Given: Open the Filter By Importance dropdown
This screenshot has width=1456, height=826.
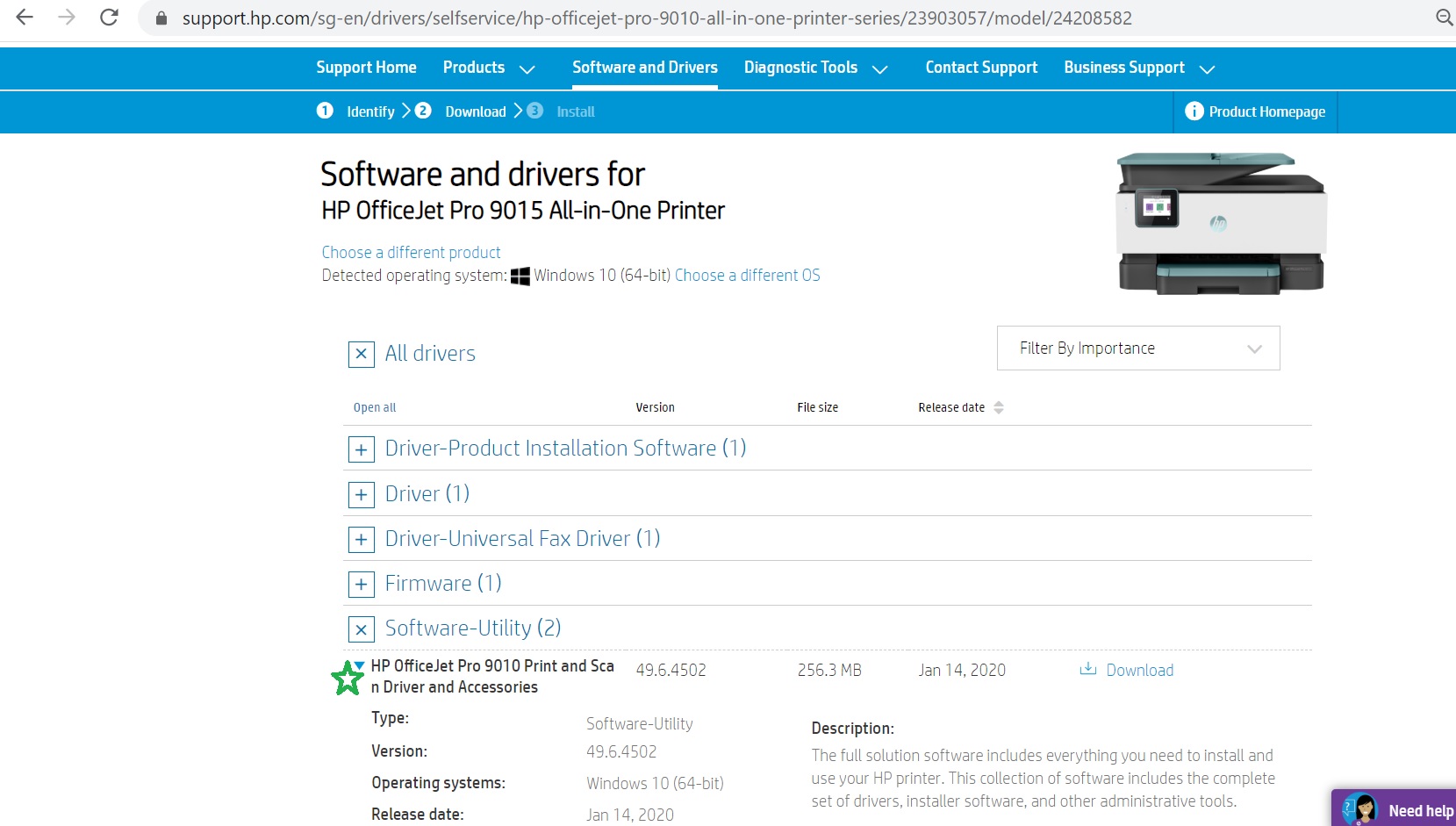Looking at the screenshot, I should [x=1137, y=348].
